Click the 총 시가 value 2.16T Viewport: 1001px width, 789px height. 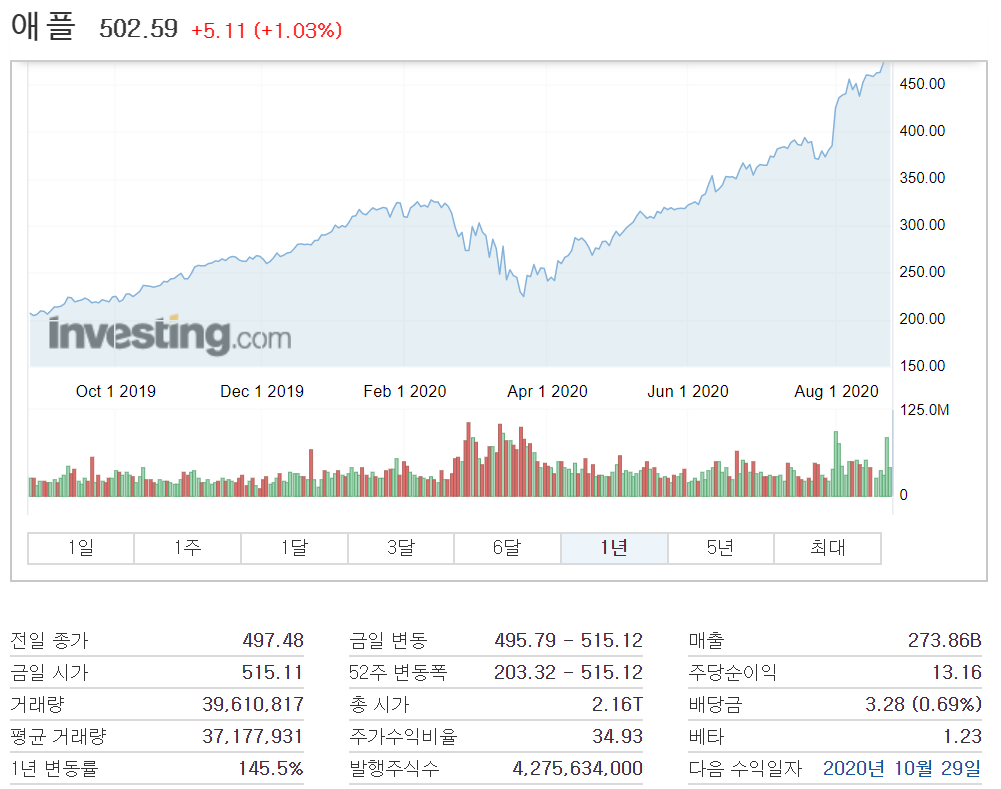(x=617, y=704)
